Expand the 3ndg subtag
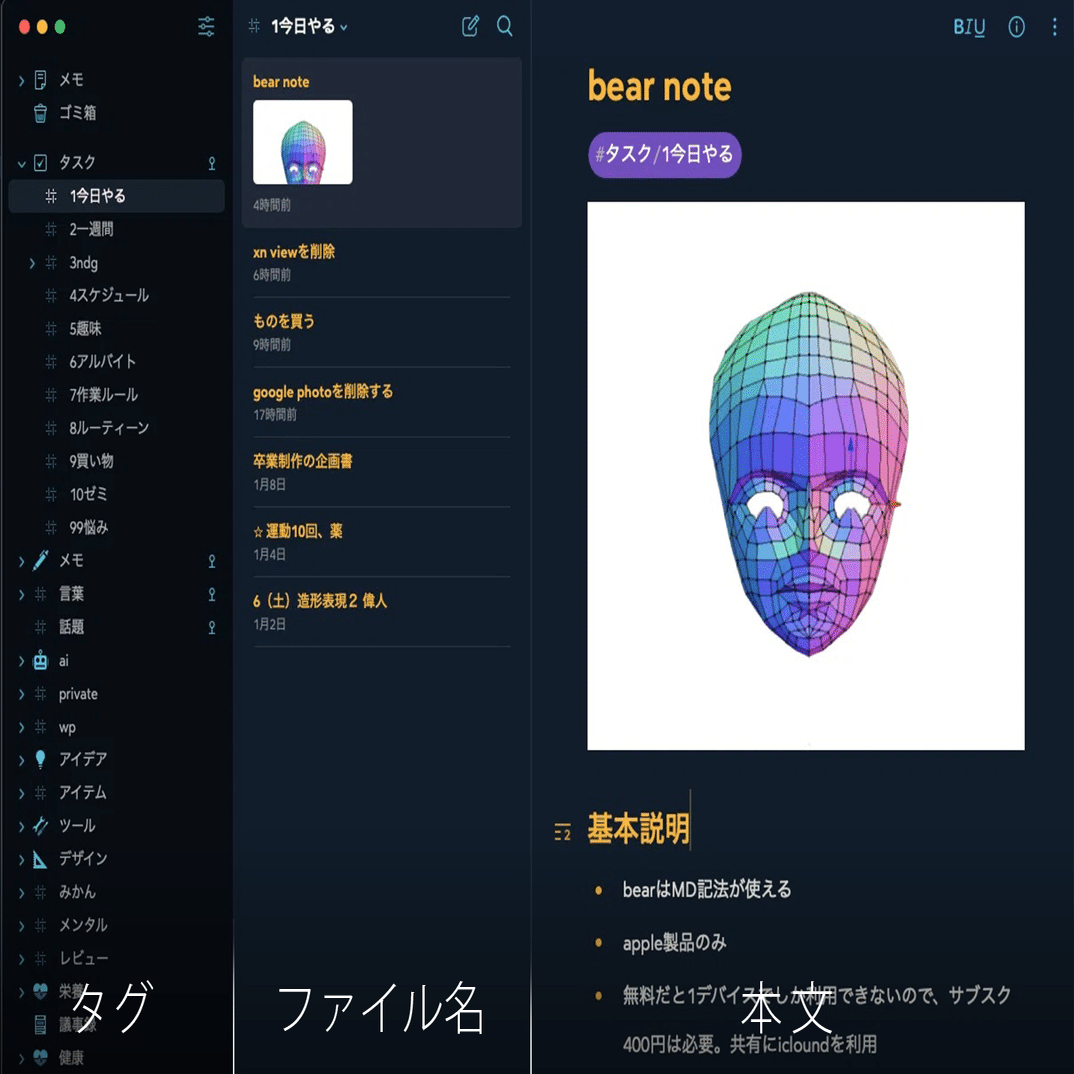Image resolution: width=1074 pixels, height=1074 pixels. [32, 263]
